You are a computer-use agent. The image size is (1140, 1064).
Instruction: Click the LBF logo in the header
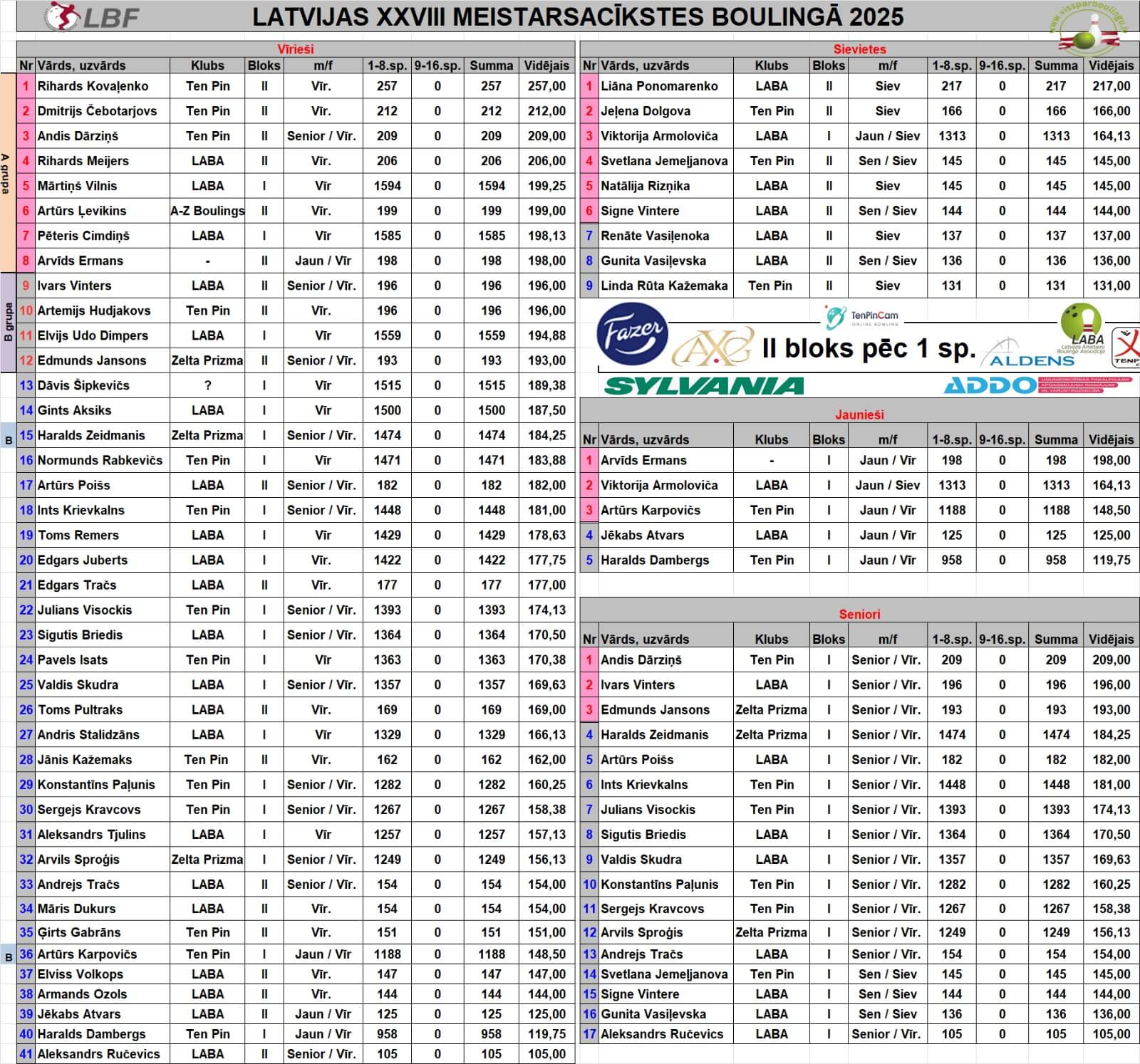(92, 17)
